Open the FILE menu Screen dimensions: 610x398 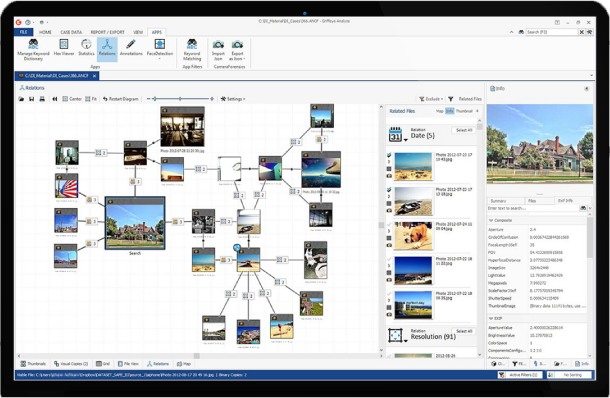pos(24,32)
